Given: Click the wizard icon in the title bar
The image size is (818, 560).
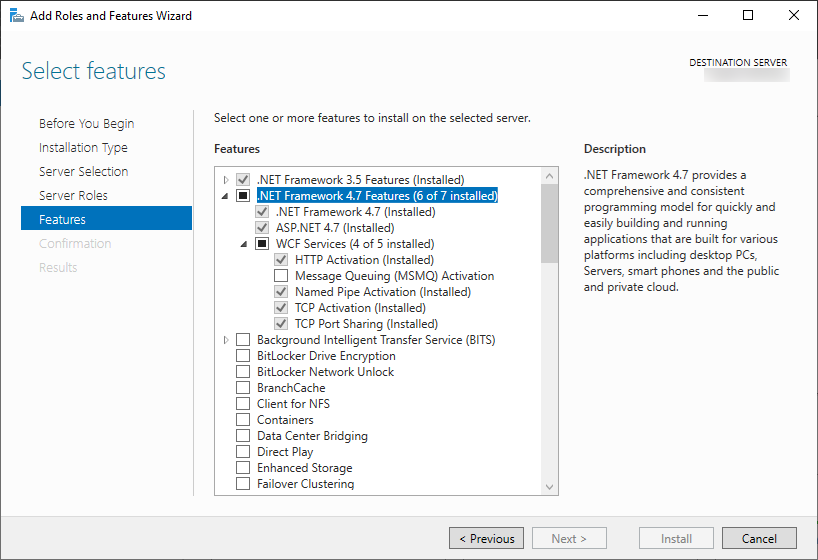Looking at the screenshot, I should coord(16,16).
